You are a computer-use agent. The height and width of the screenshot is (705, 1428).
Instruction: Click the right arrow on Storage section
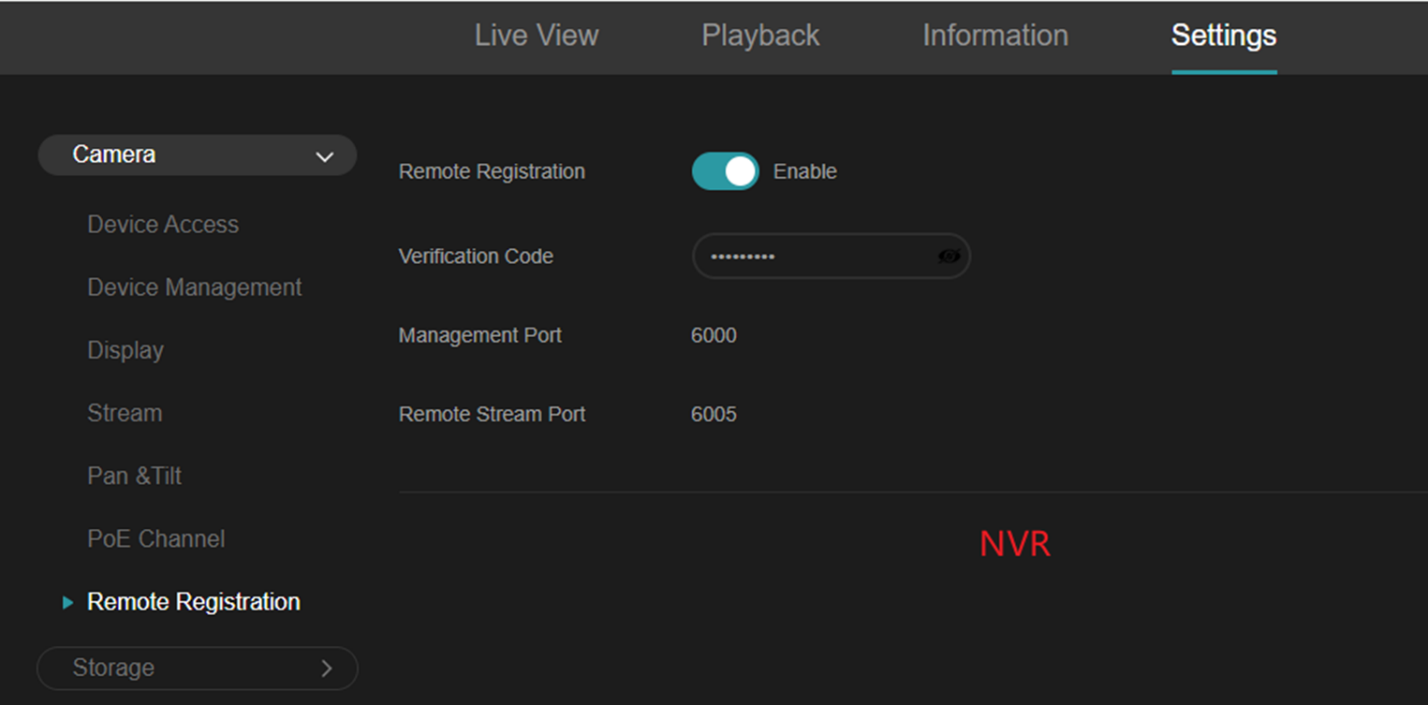click(x=326, y=668)
